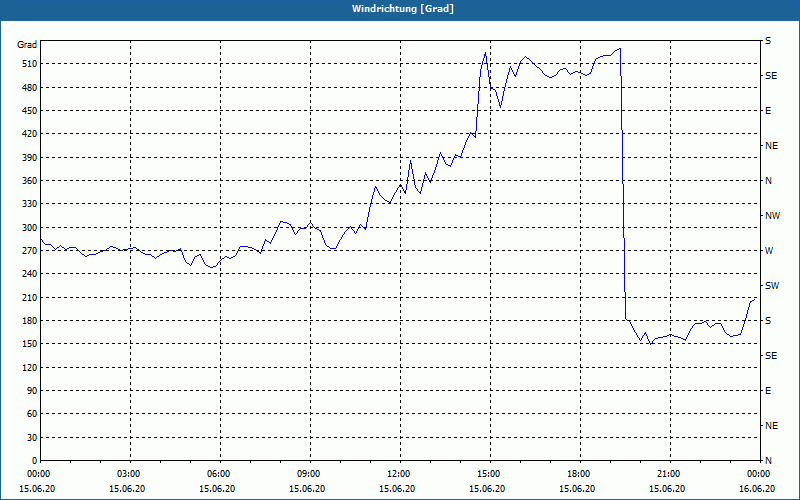Select the W compass direction label
Image resolution: width=800 pixels, height=500 pixels.
tap(769, 251)
